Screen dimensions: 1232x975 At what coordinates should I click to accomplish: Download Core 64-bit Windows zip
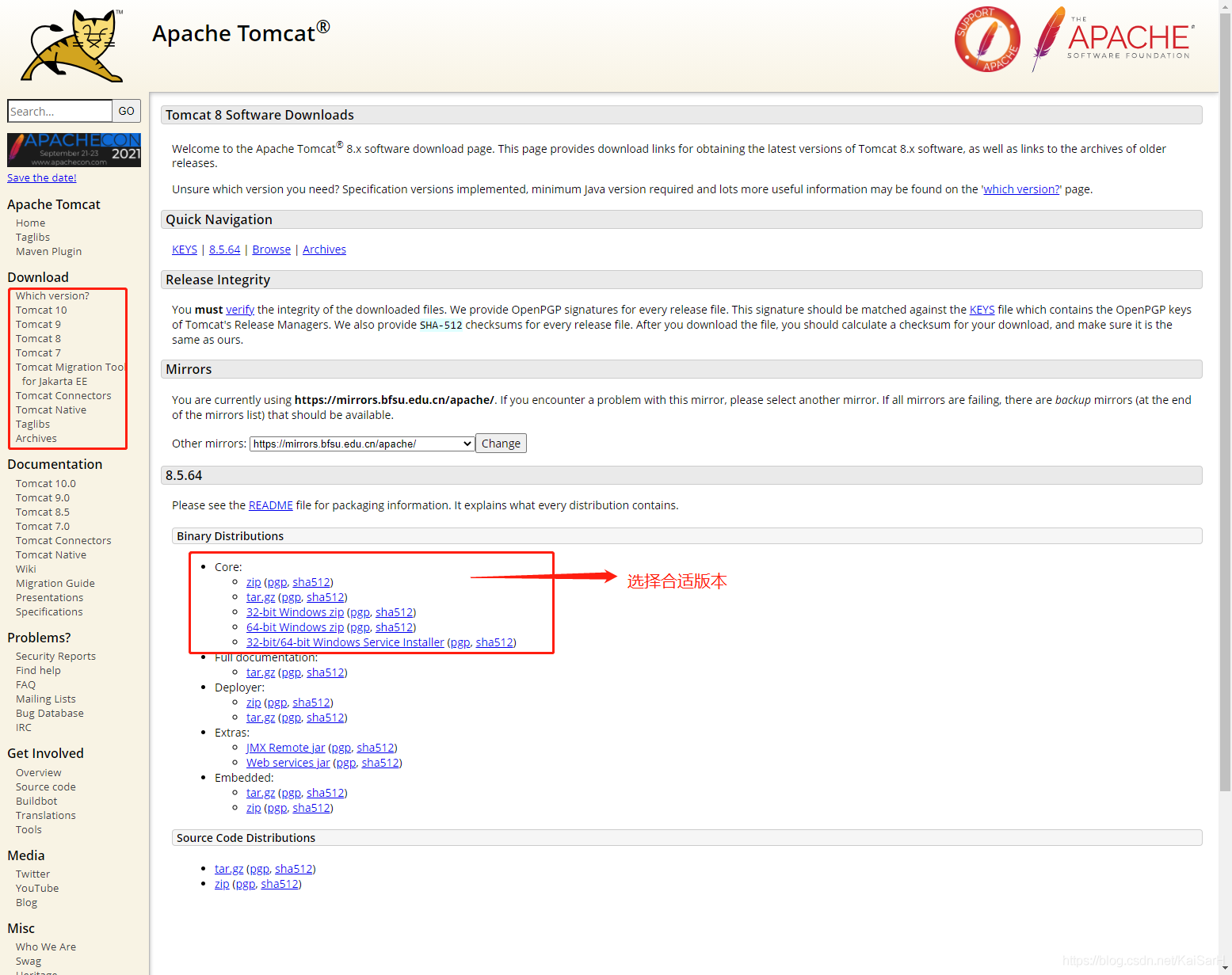point(295,627)
